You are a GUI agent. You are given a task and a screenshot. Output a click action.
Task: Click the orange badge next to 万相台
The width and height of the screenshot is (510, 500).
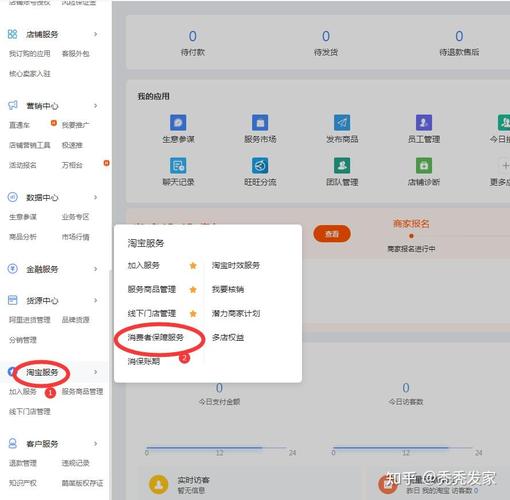click(x=106, y=163)
